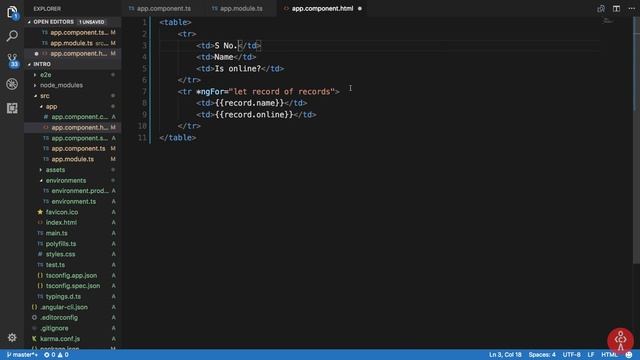Open the main.ts file
Image resolution: width=640 pixels, height=360 pixels.
[x=73, y=233]
